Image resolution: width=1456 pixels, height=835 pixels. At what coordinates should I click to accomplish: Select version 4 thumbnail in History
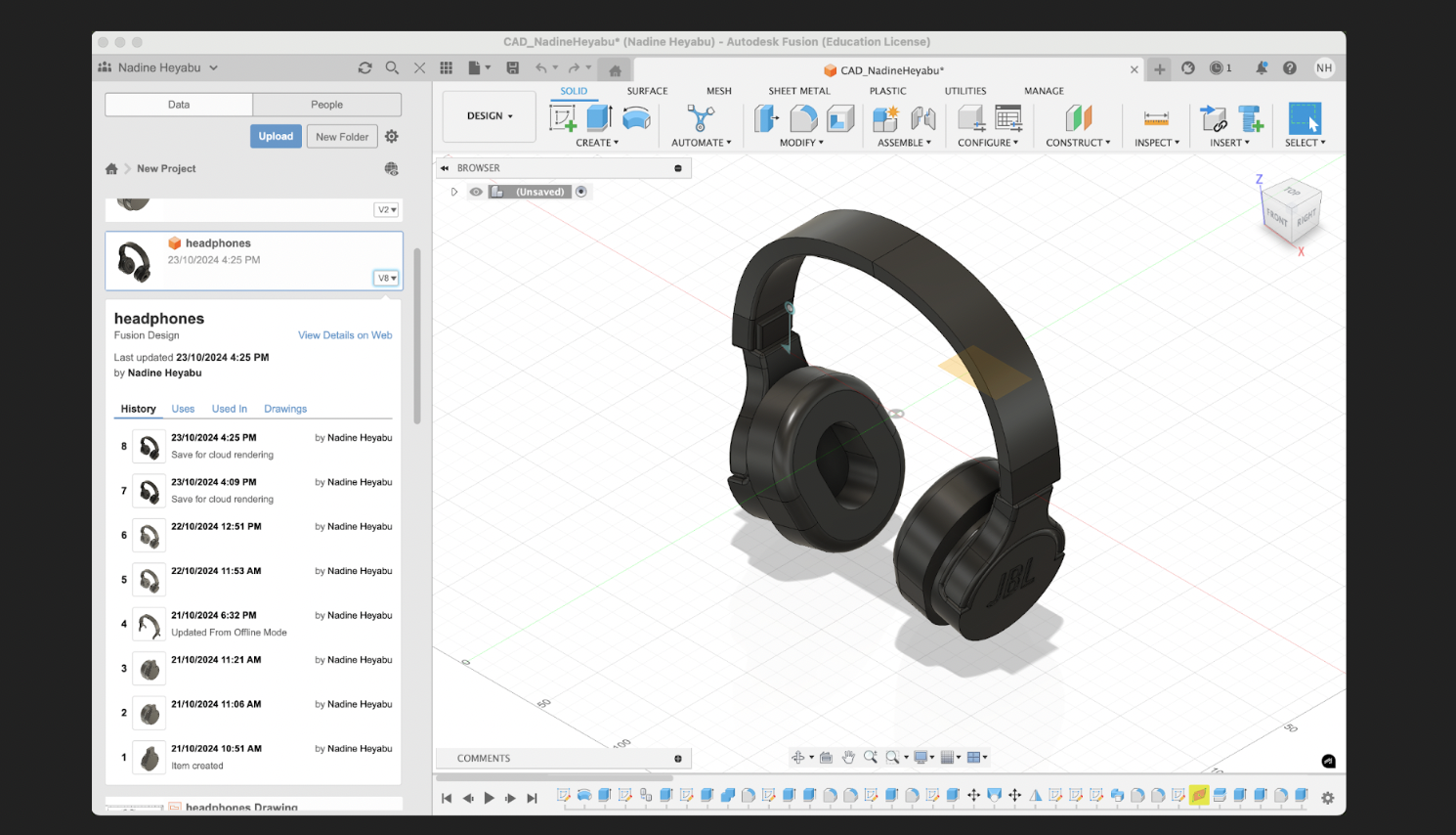[150, 624]
